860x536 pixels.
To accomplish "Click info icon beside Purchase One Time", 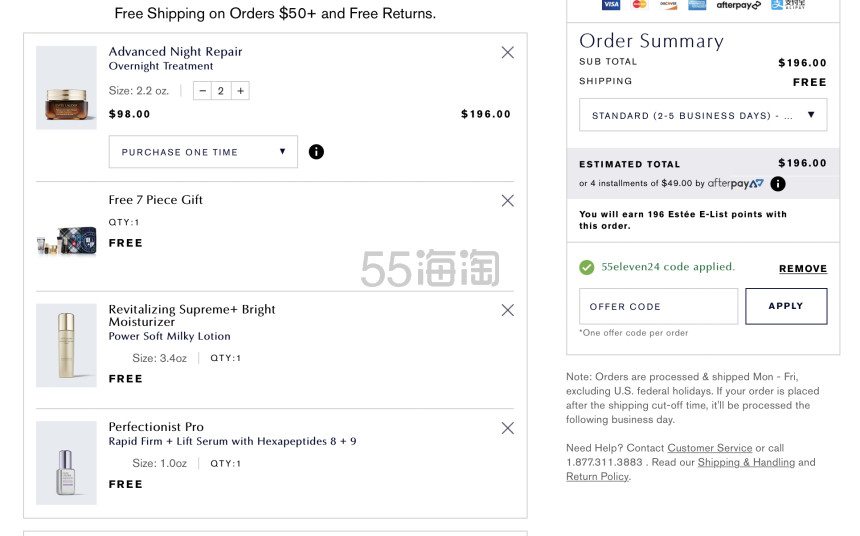I will pos(316,152).
